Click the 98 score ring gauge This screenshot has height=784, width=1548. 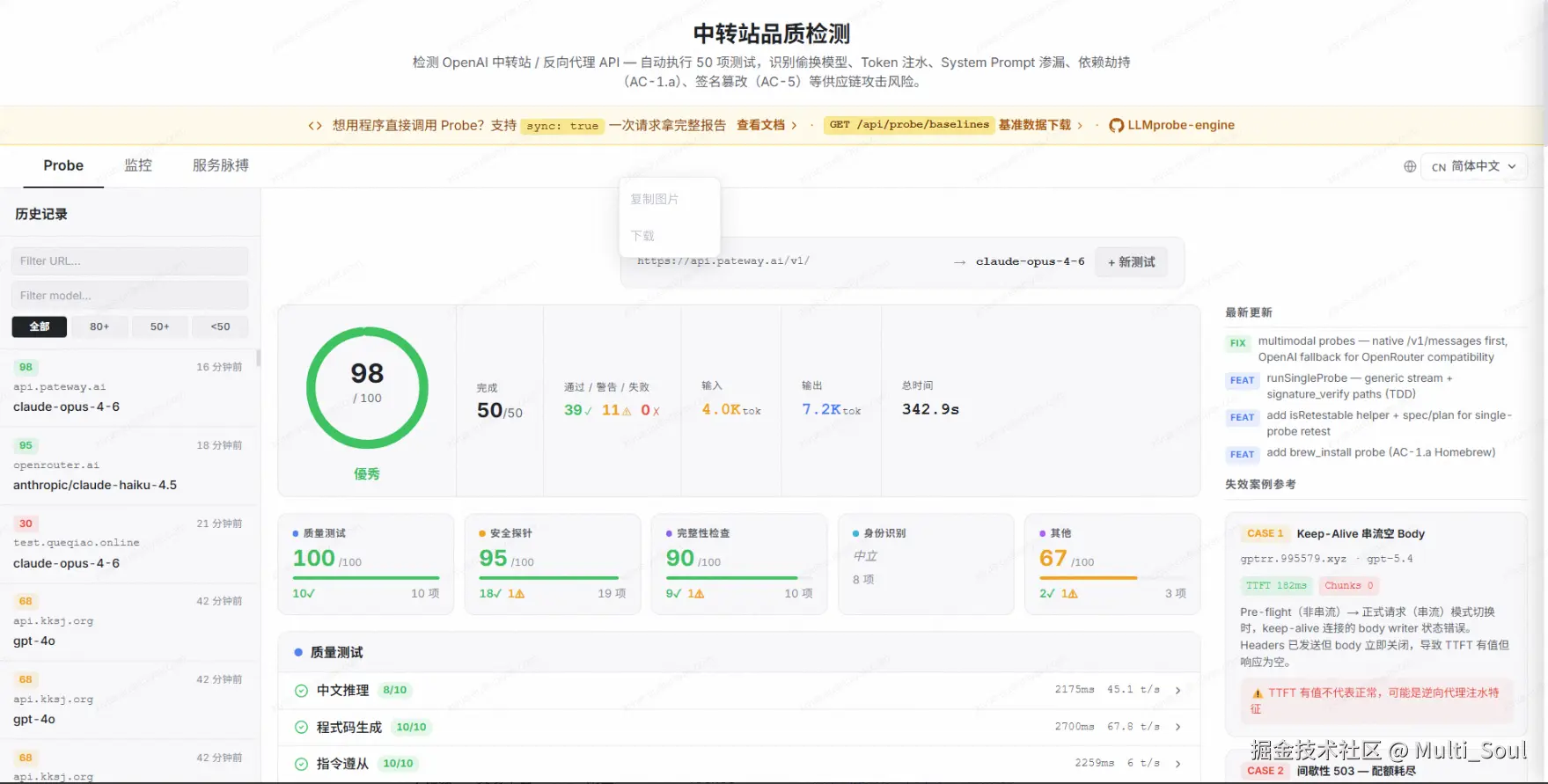(x=367, y=388)
